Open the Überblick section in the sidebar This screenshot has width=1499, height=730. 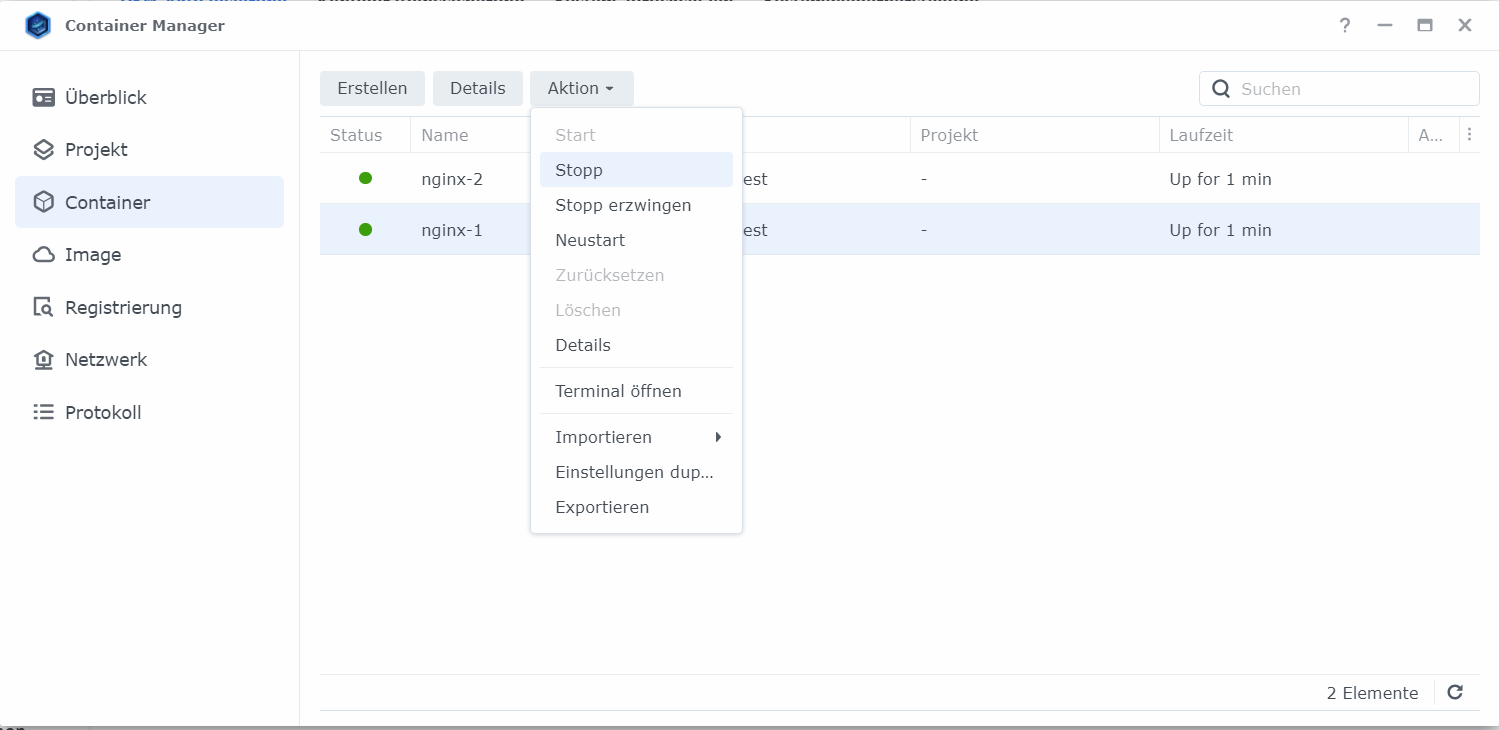(104, 97)
